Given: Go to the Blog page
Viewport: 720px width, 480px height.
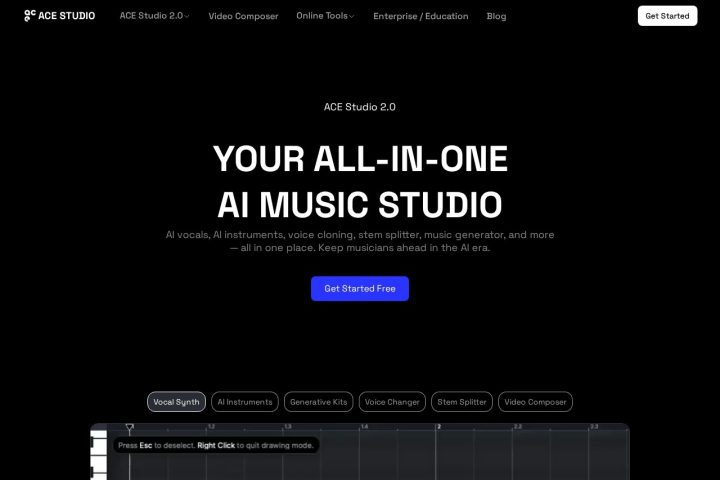Looking at the screenshot, I should click(x=496, y=16).
